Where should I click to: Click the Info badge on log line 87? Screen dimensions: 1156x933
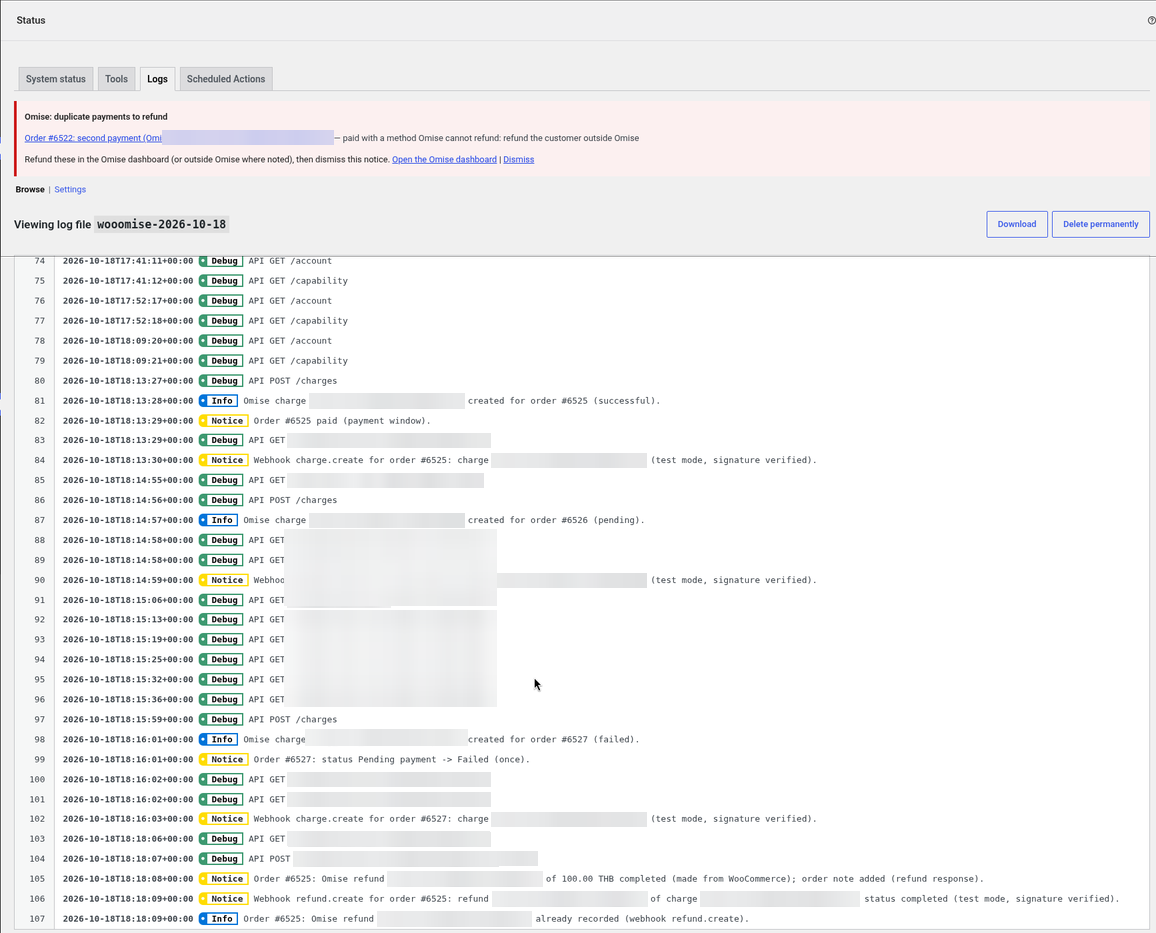coord(218,520)
